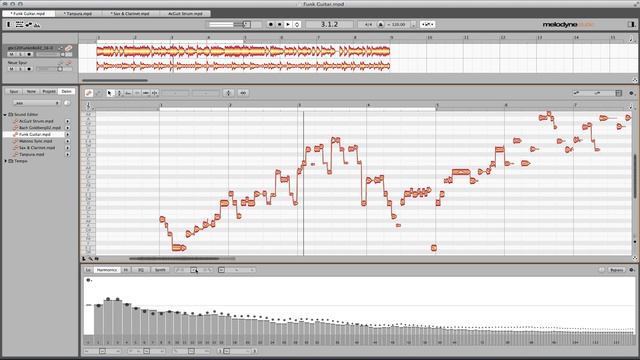Viewport: 640px width, 360px height.
Task: Click the Bypass button in sound editor
Action: [x=616, y=270]
